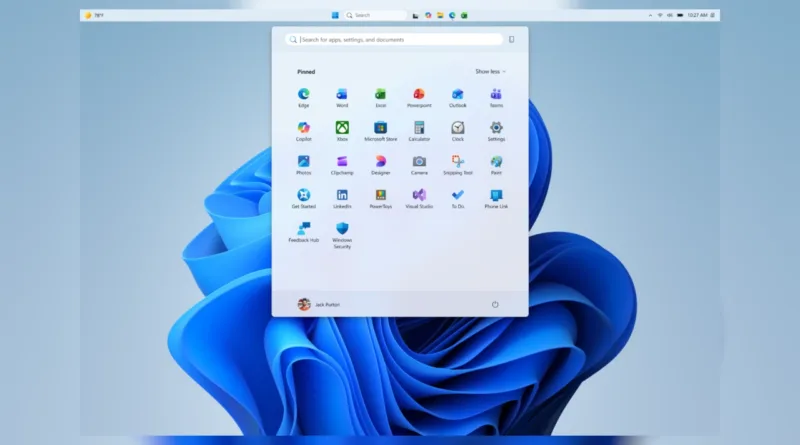Launch Word from the pinned apps
The image size is (800, 445).
click(342, 97)
